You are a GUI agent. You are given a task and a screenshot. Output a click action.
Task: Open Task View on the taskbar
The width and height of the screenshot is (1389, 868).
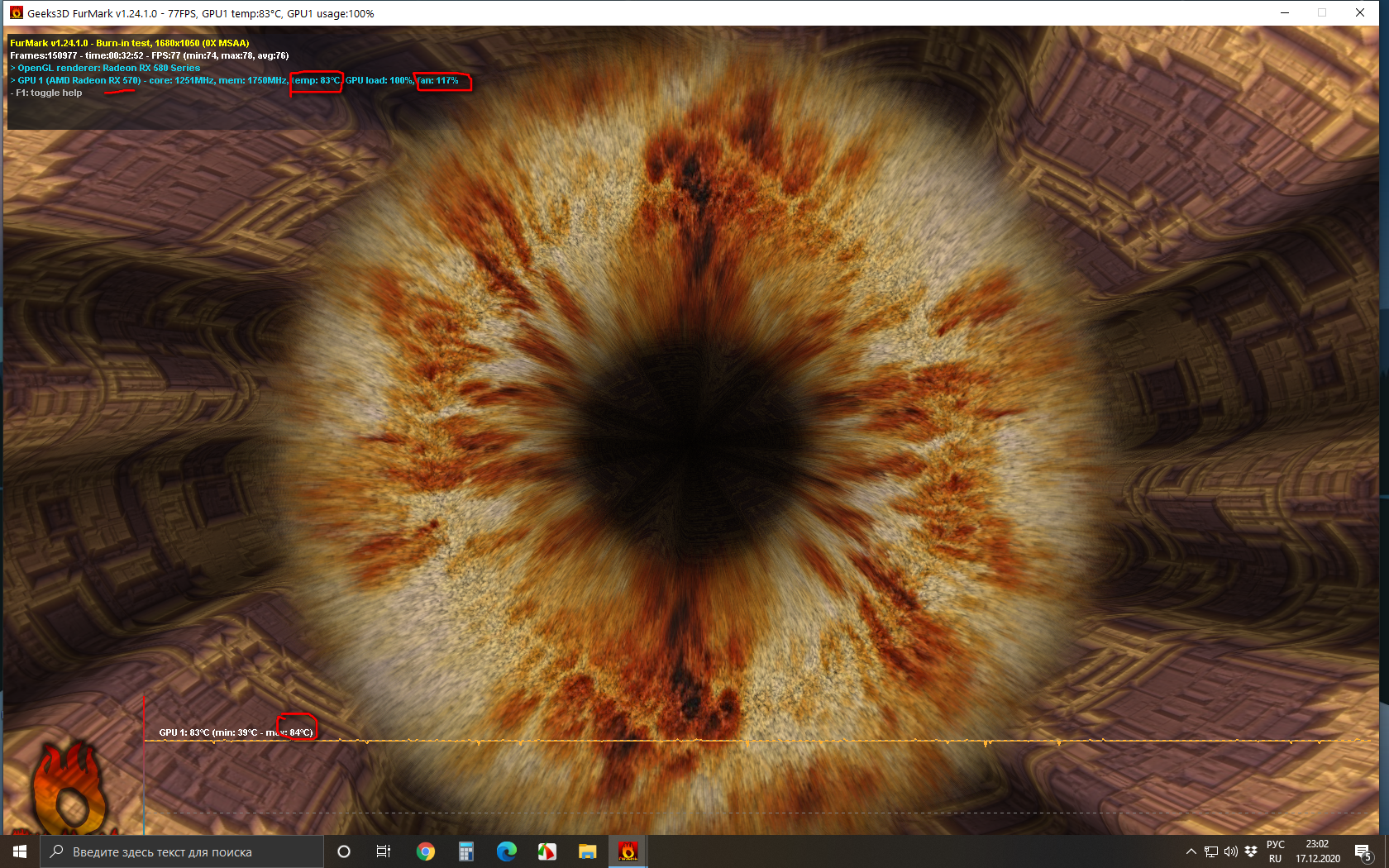384,851
